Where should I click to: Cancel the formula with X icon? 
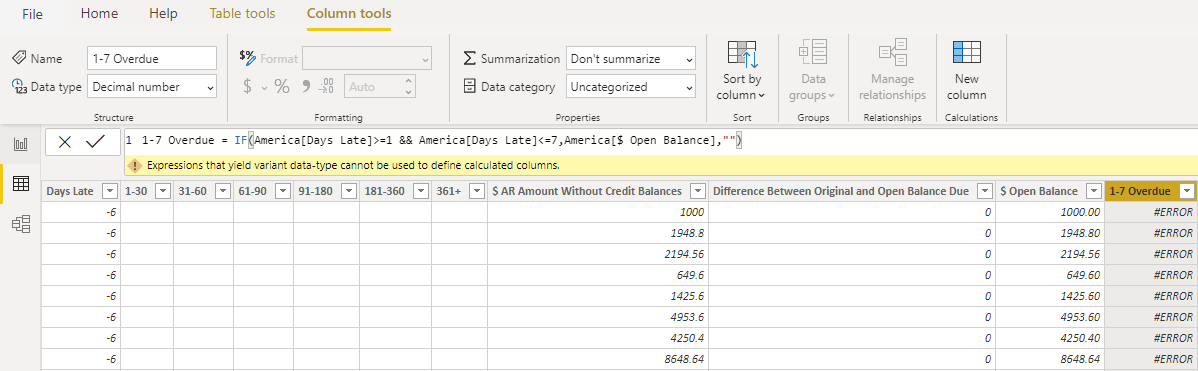[65, 142]
